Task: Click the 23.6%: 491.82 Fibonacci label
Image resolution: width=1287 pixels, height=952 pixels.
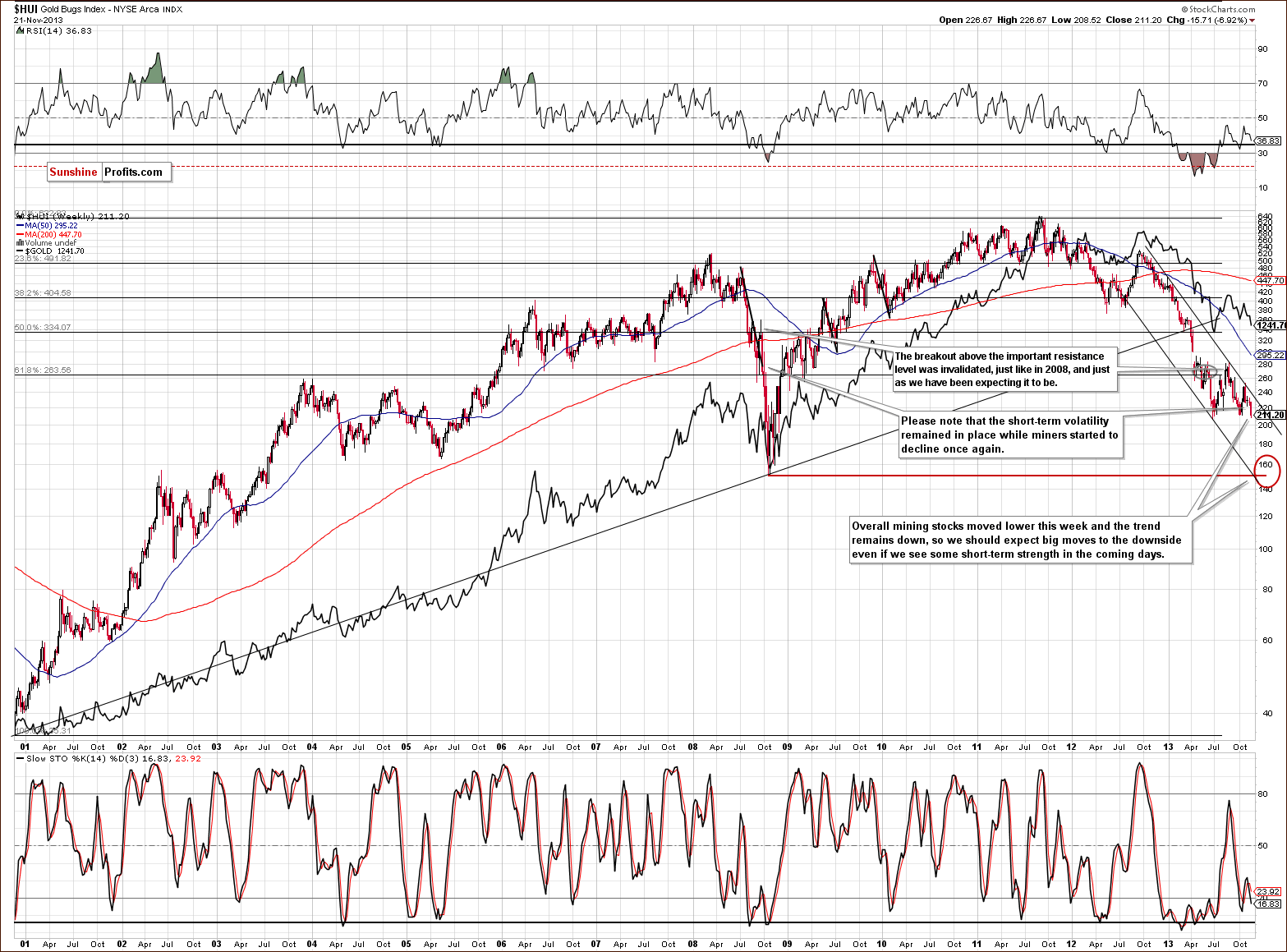Action: pos(43,259)
